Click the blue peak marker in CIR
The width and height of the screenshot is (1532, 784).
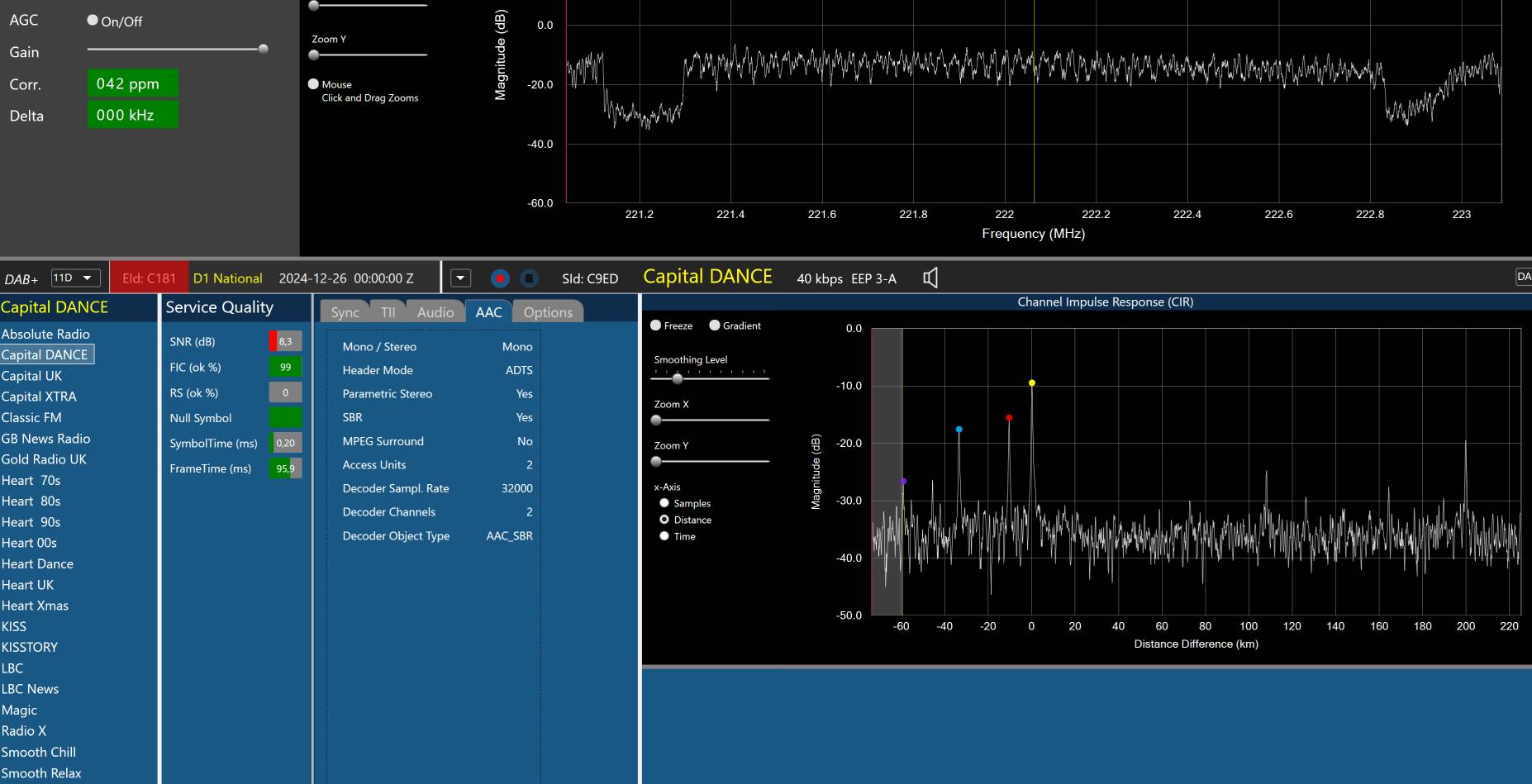click(x=959, y=430)
